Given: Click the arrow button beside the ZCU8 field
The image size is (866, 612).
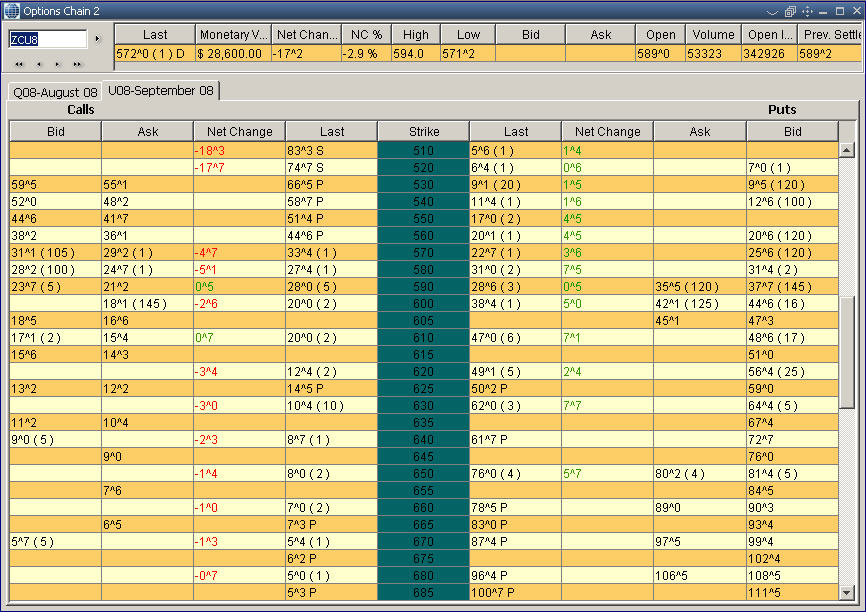Looking at the screenshot, I should pos(97,39).
